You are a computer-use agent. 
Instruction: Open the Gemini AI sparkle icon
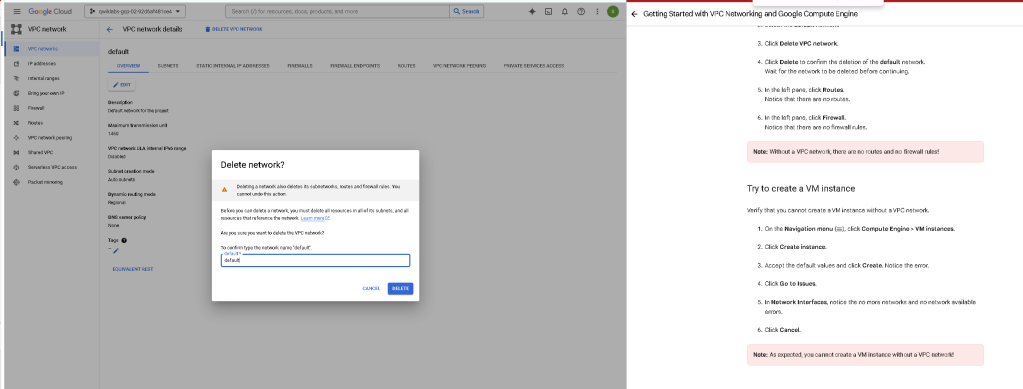click(532, 12)
